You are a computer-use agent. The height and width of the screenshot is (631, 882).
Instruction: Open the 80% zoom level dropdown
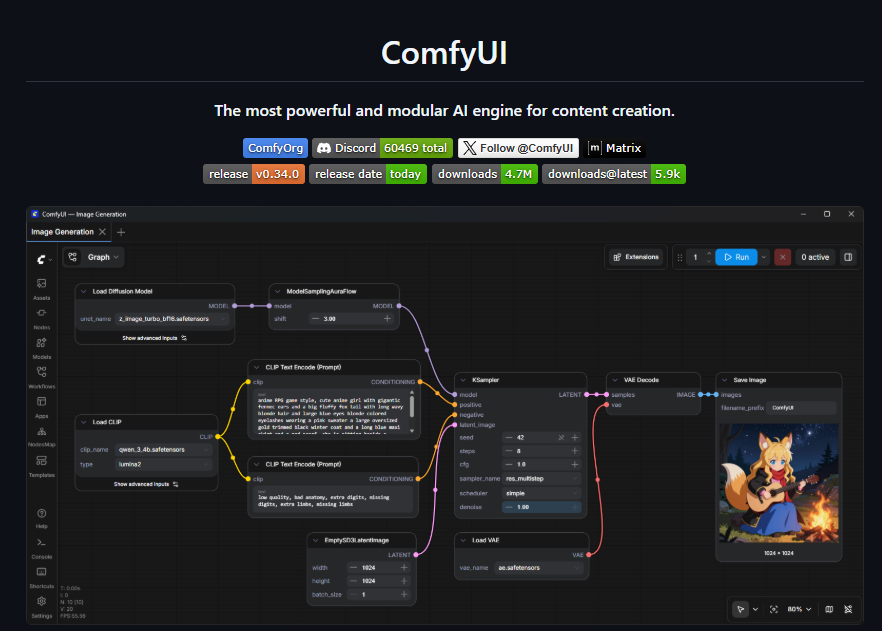(x=799, y=609)
